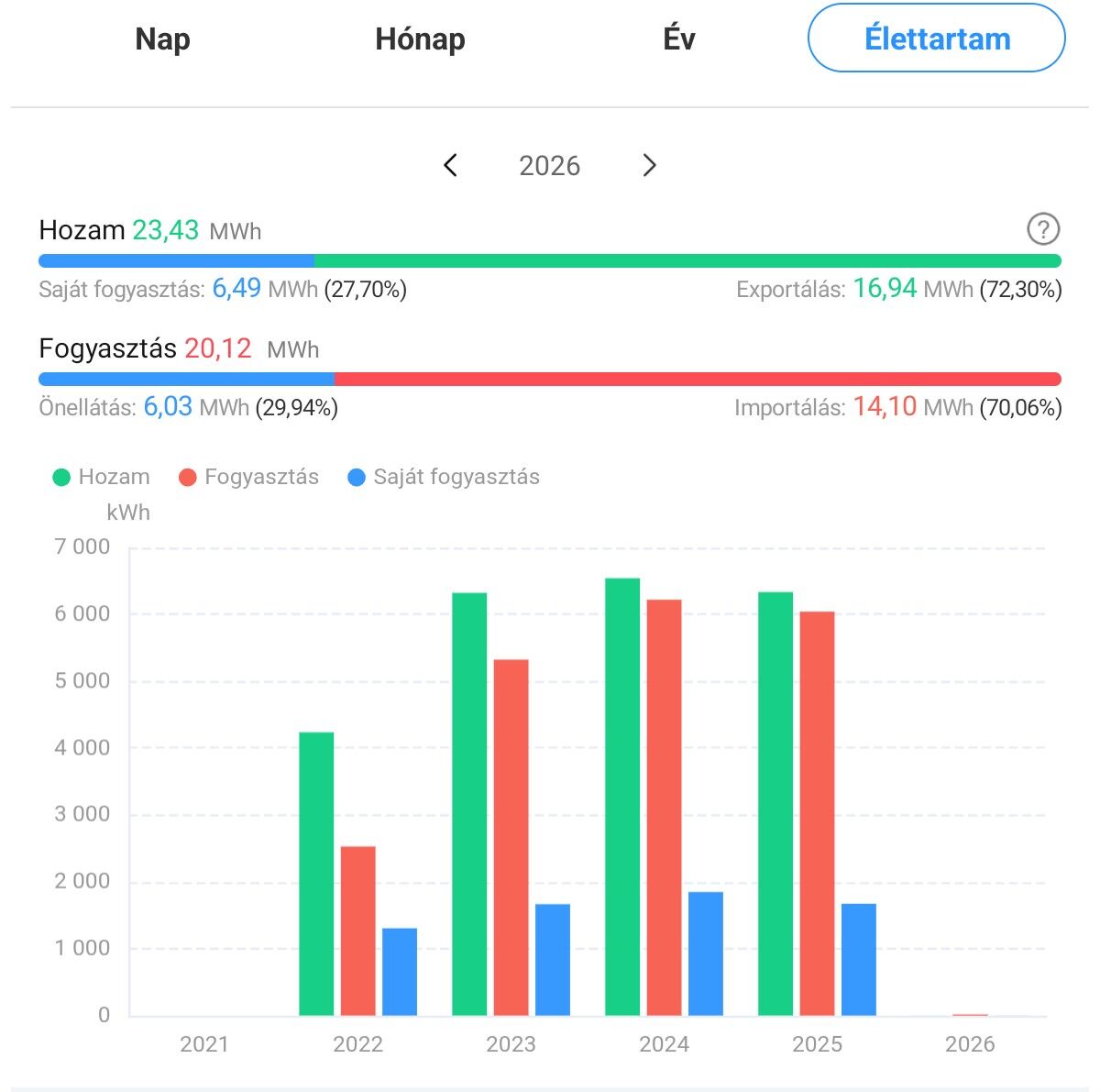The width and height of the screenshot is (1100, 1092).
Task: Click the 2026 year label in selector
Action: click(x=549, y=166)
